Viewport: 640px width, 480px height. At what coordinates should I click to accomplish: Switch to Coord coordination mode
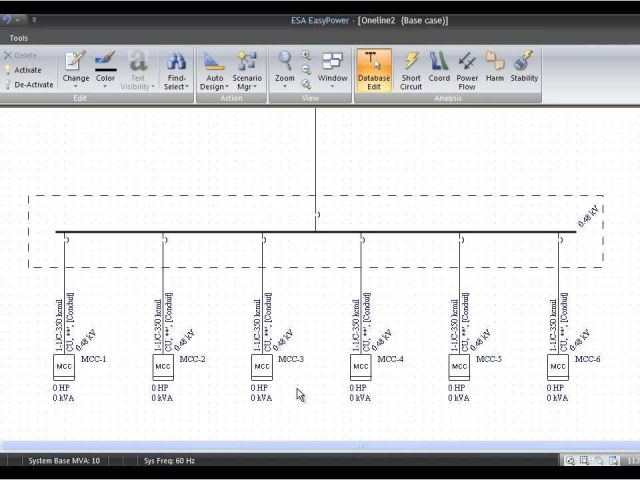439,69
